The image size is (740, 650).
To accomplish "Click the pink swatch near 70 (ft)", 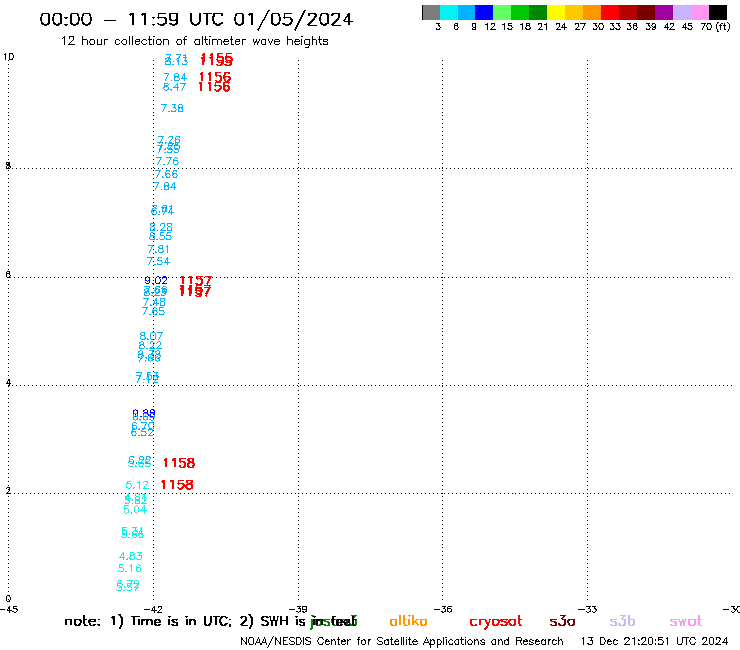I will click(699, 12).
